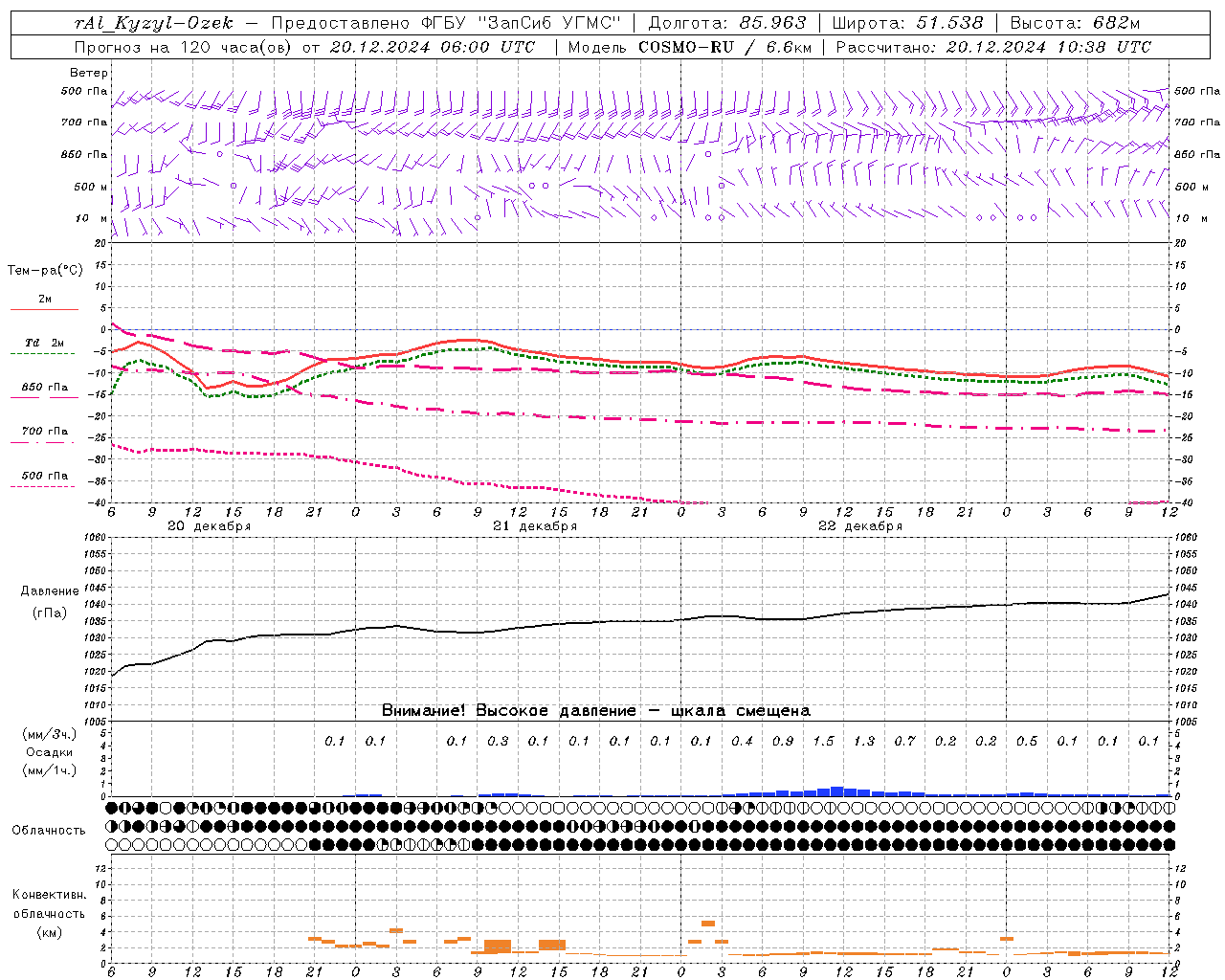Image resolution: width=1225 pixels, height=980 pixels.
Task: Click the '20 декабря' date label
Action: click(210, 526)
